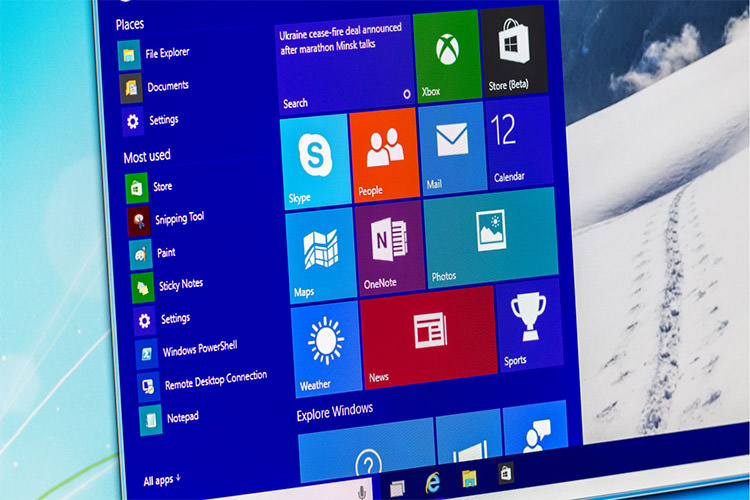750x500 pixels.
Task: Click the File Explorer icon in Places
Action: [129, 55]
